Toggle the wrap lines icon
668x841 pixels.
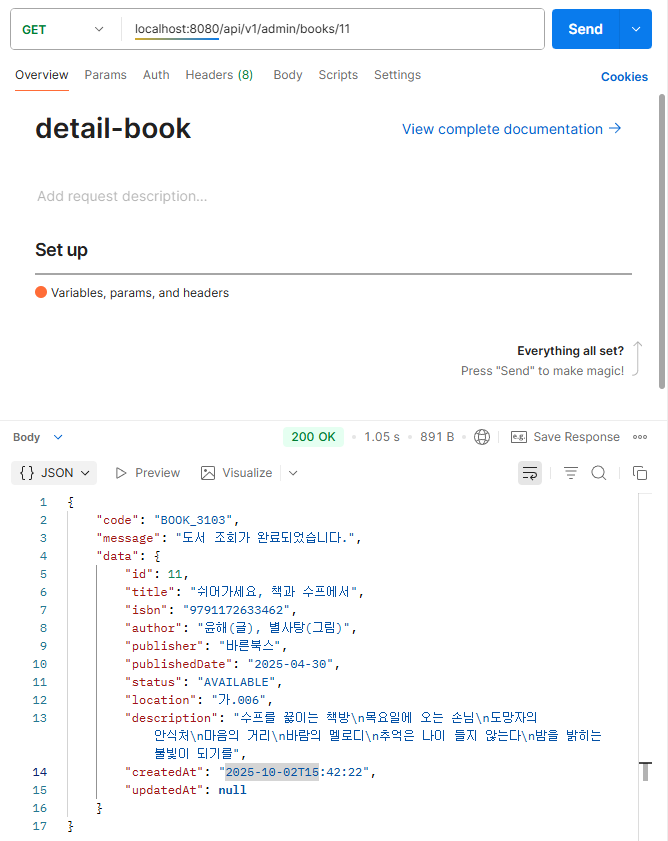[530, 473]
